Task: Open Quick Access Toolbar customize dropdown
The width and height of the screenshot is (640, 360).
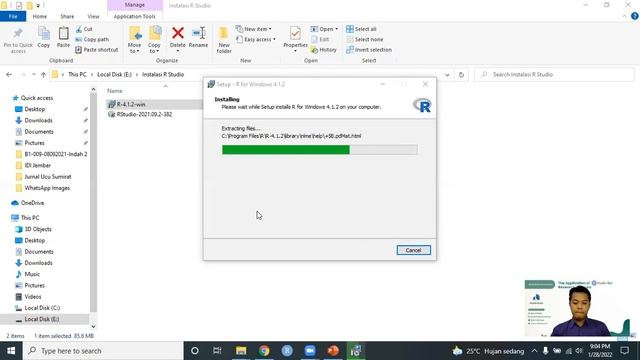Action: (x=38, y=6)
